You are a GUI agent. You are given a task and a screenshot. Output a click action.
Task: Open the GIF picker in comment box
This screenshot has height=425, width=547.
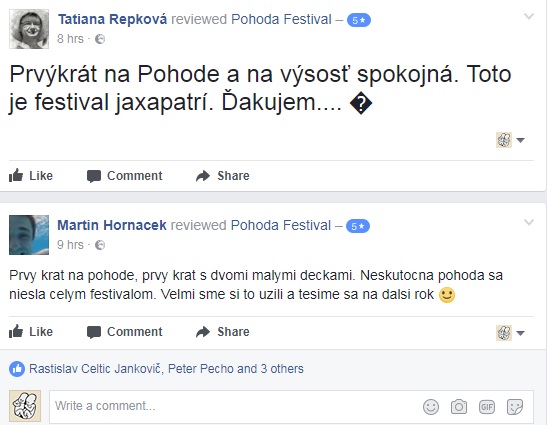(x=487, y=407)
